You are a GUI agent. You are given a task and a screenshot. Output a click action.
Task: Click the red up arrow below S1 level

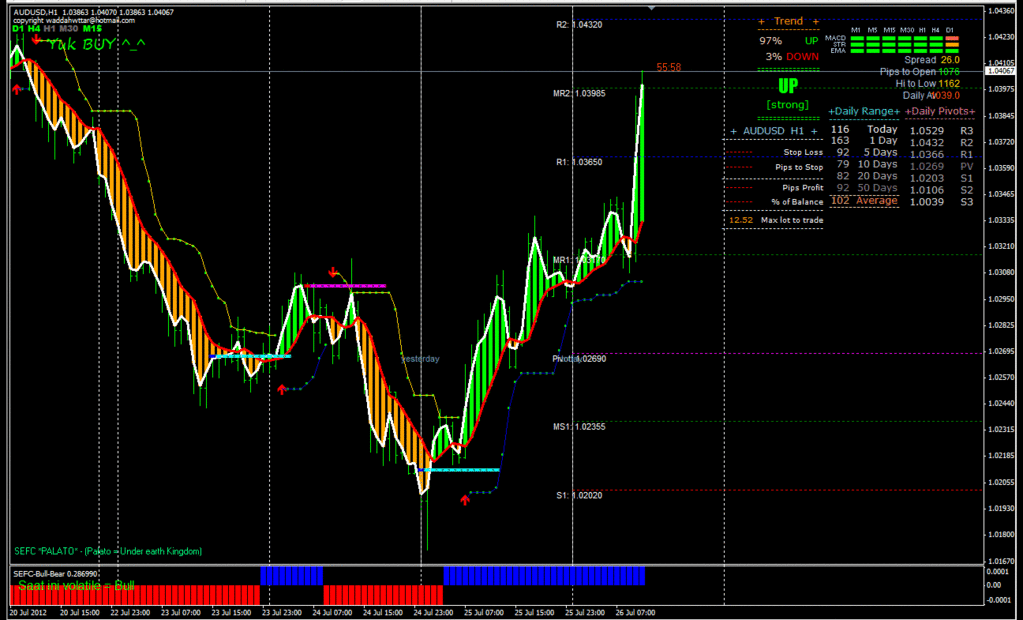[465, 499]
